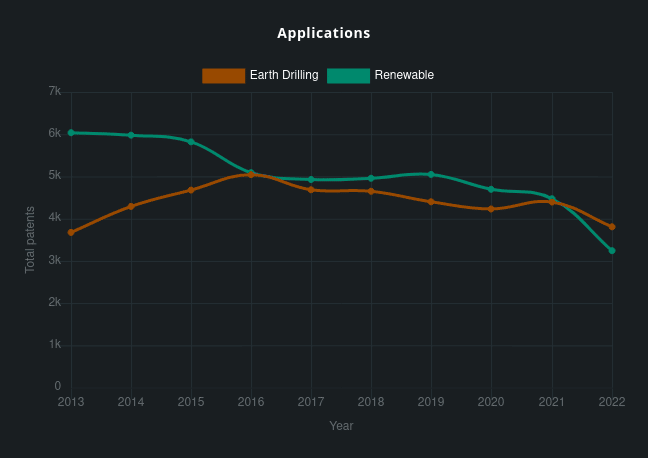Click the Earth Drilling 2018 data marker
The height and width of the screenshot is (458, 648).
click(371, 191)
